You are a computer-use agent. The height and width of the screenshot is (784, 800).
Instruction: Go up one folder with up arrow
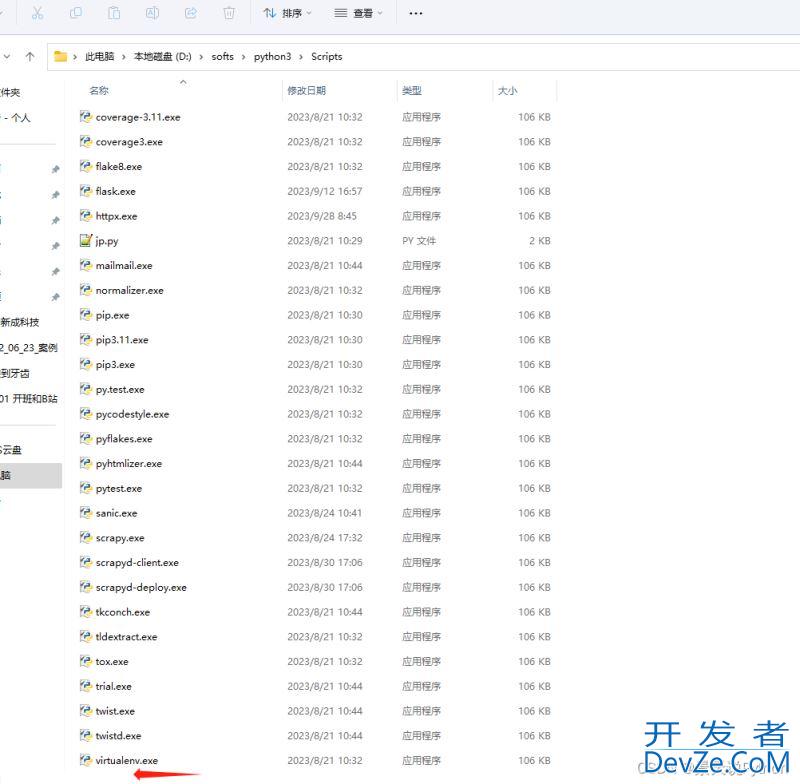[x=30, y=57]
